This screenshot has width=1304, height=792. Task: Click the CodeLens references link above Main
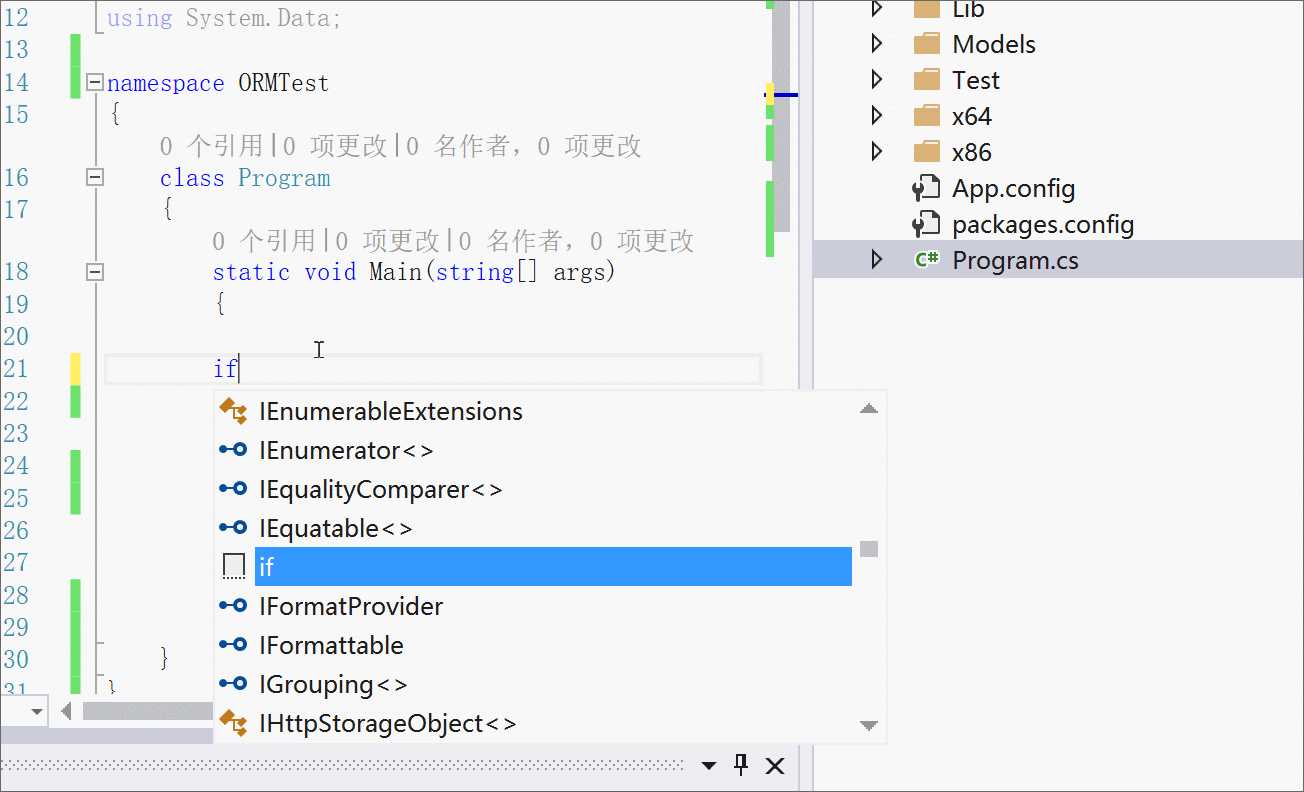coord(265,241)
